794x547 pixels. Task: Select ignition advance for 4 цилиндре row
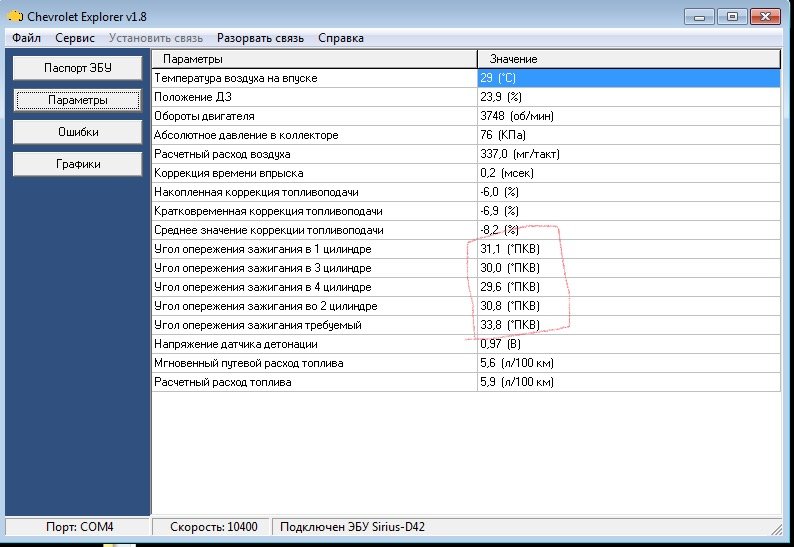click(x=466, y=287)
